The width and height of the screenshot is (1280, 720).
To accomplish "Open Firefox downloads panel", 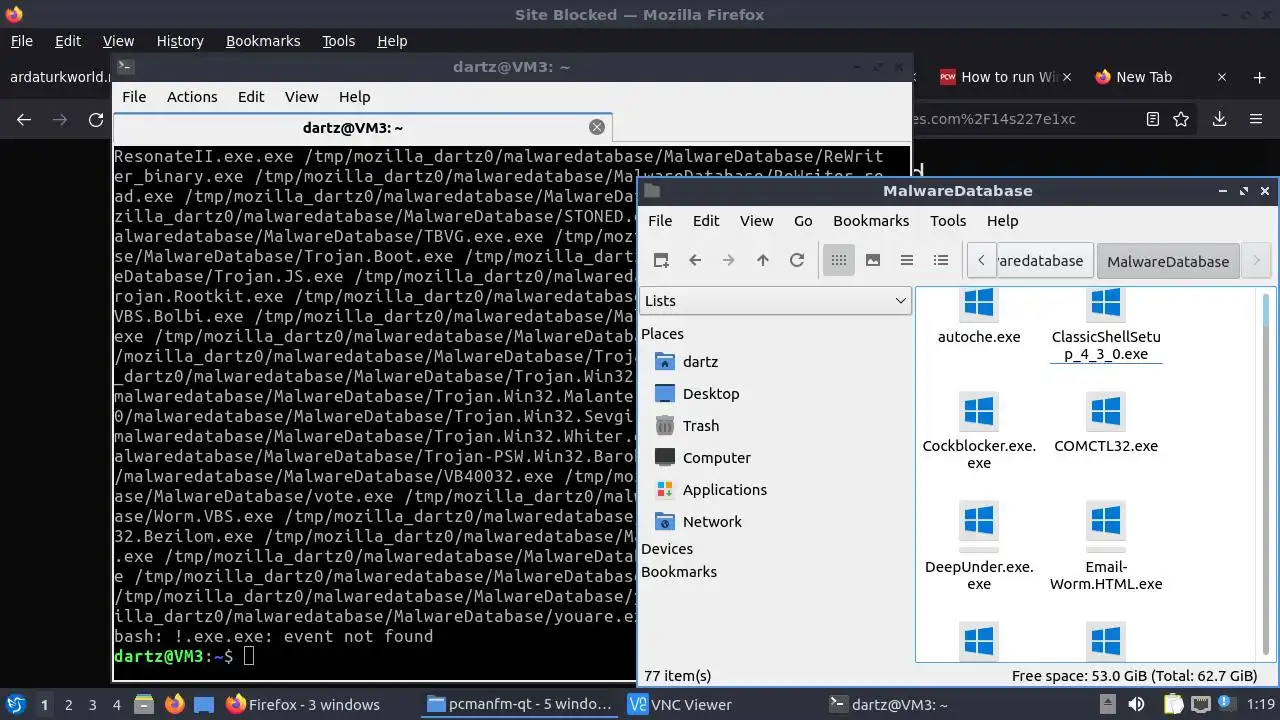I will click(1219, 119).
